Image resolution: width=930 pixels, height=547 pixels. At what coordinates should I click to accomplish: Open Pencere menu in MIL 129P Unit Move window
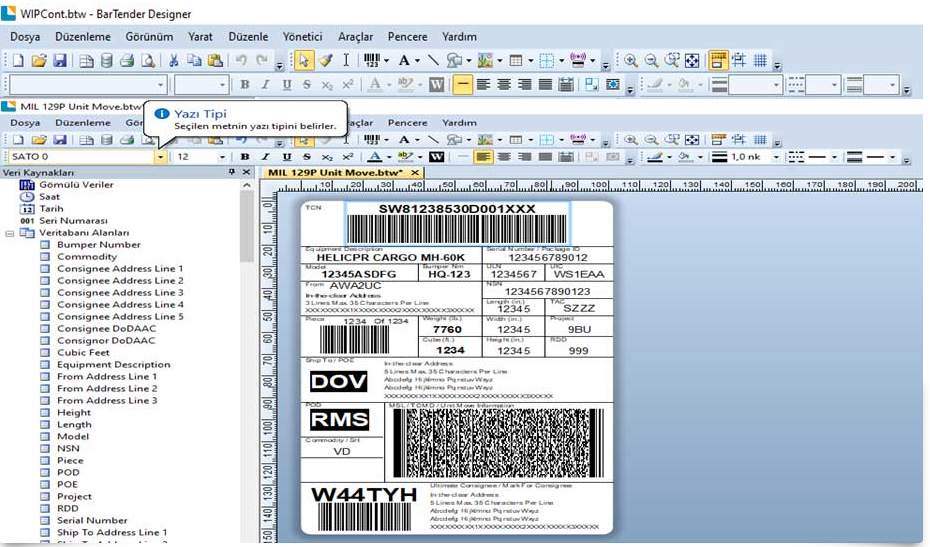point(407,123)
